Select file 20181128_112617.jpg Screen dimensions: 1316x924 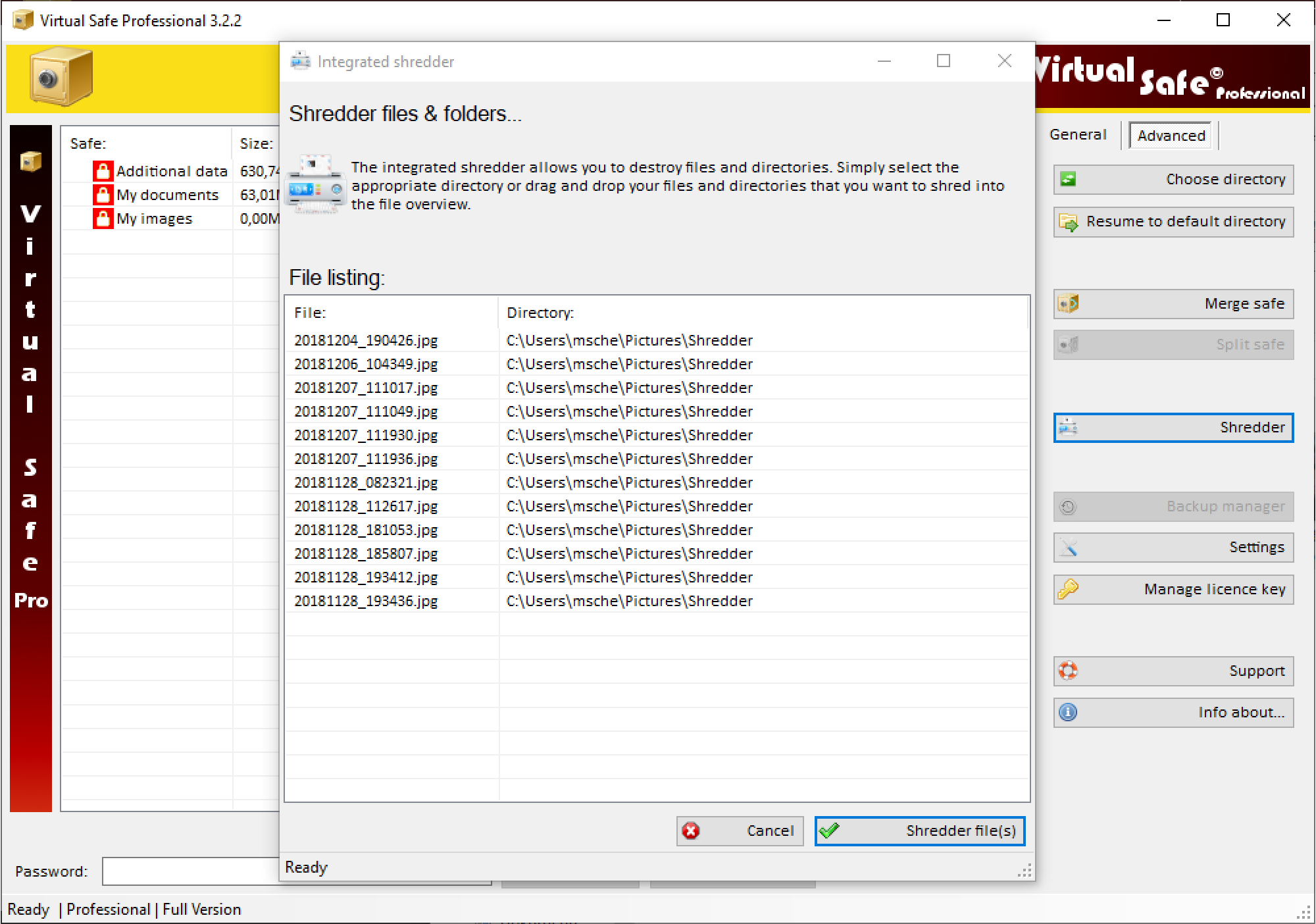point(366,506)
